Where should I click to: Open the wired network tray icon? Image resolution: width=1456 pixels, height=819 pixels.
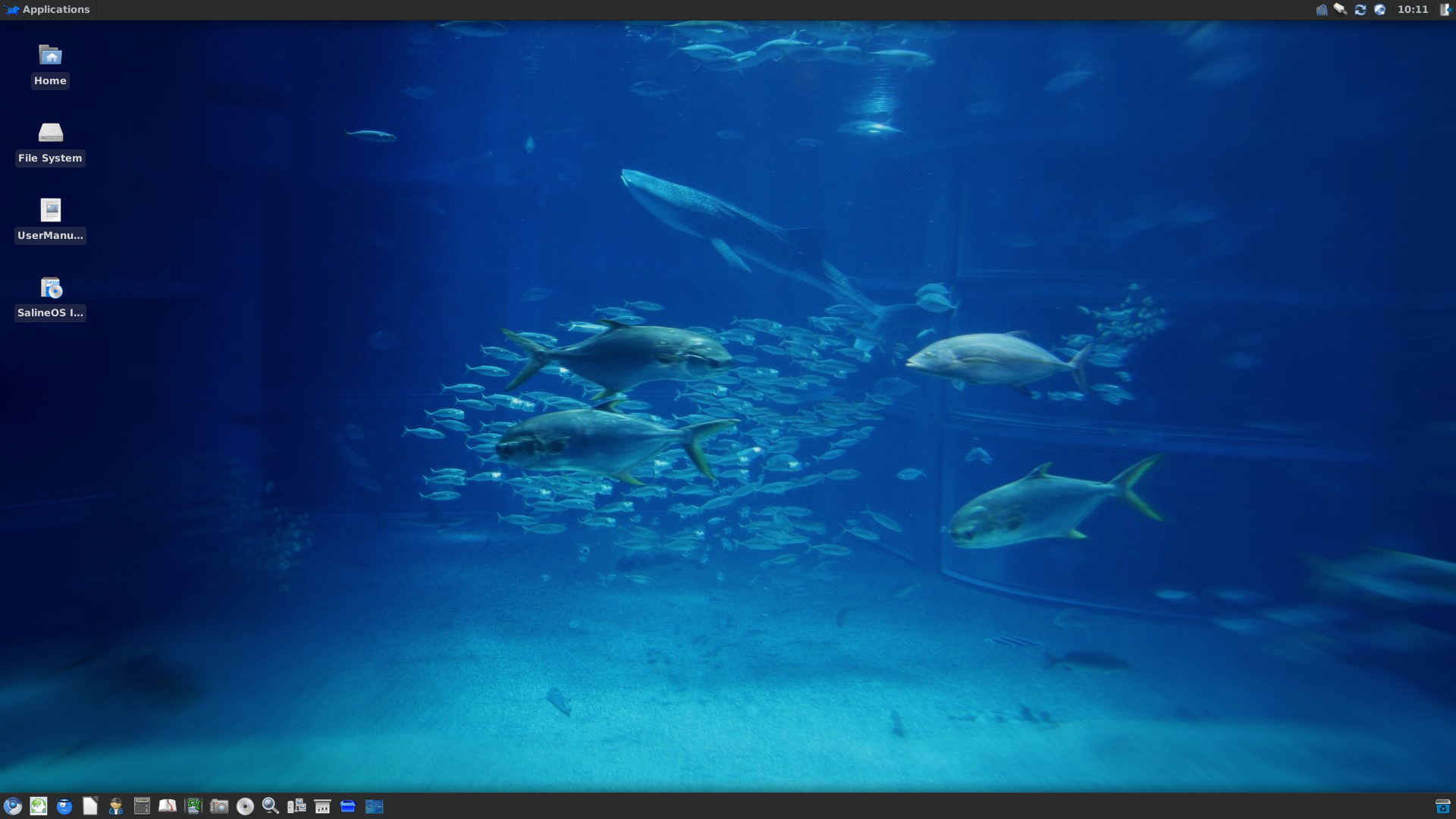[1341, 10]
